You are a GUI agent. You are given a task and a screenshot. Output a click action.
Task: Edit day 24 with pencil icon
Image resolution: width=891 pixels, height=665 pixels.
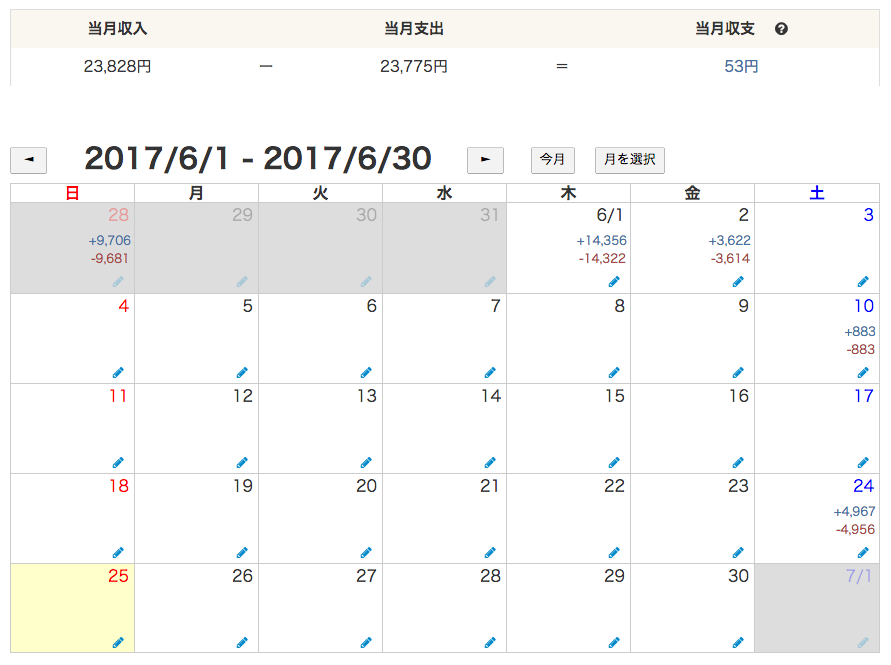point(863,552)
